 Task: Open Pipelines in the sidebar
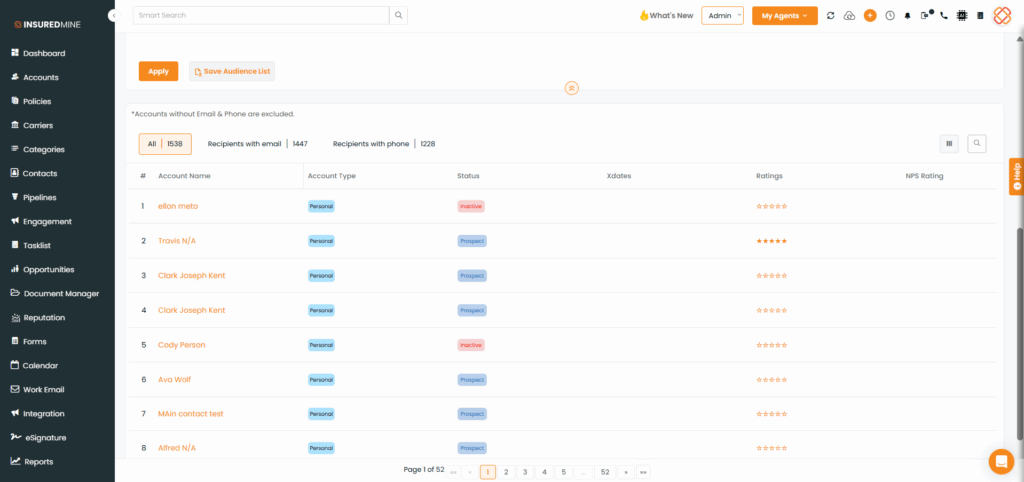coord(40,197)
